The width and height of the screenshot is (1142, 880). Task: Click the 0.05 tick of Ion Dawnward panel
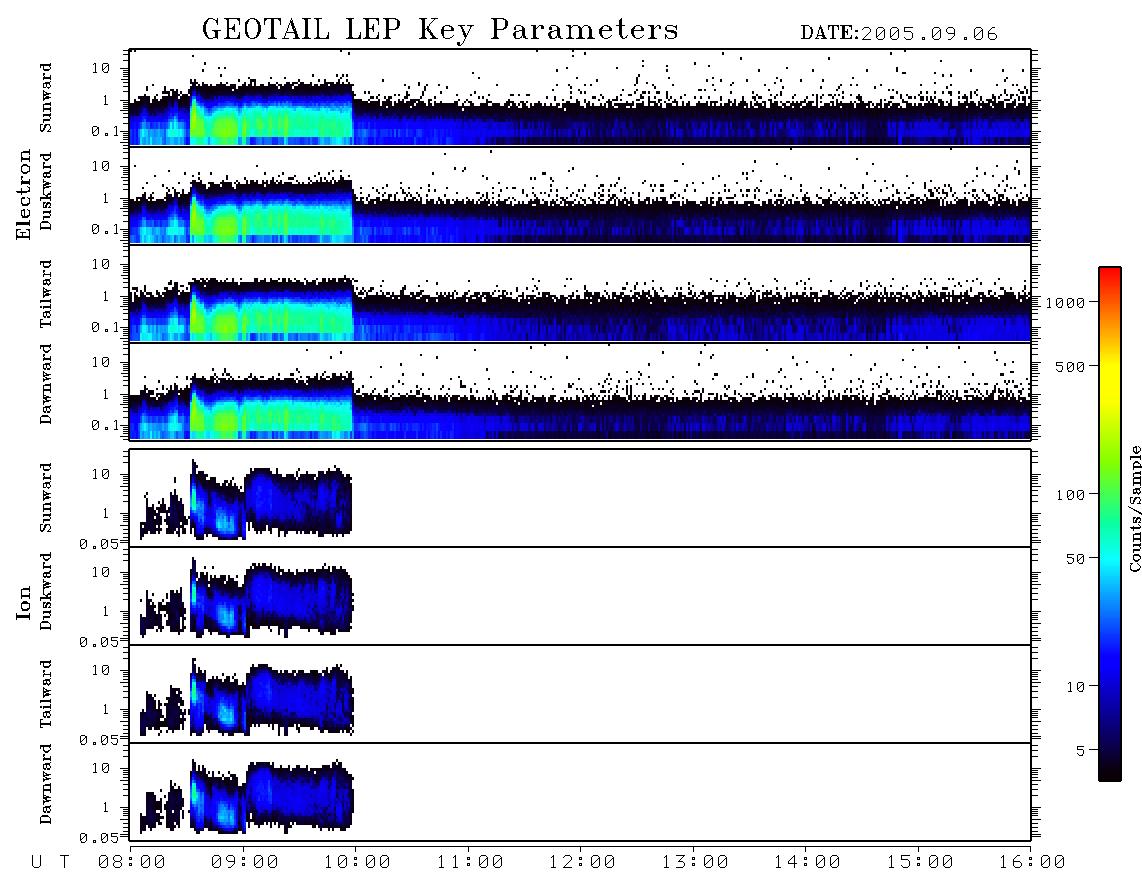99,838
